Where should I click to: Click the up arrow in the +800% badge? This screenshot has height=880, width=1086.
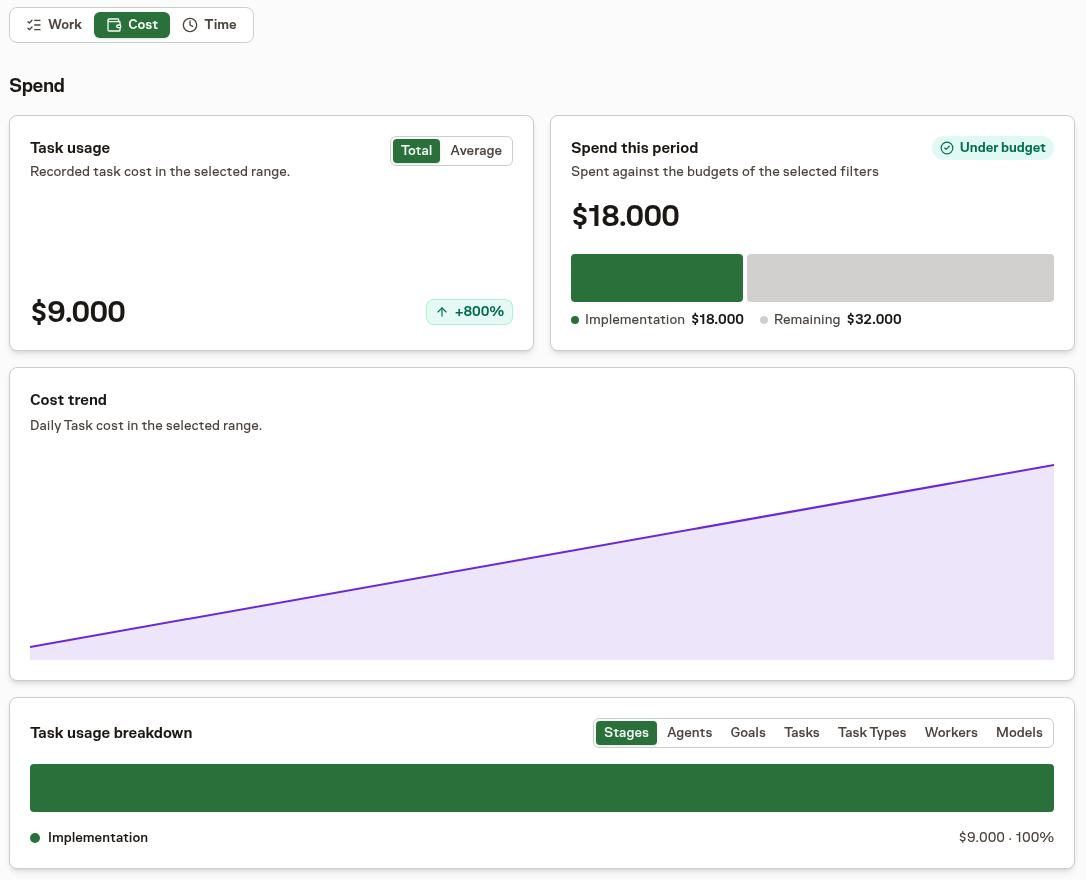pyautogui.click(x=442, y=312)
